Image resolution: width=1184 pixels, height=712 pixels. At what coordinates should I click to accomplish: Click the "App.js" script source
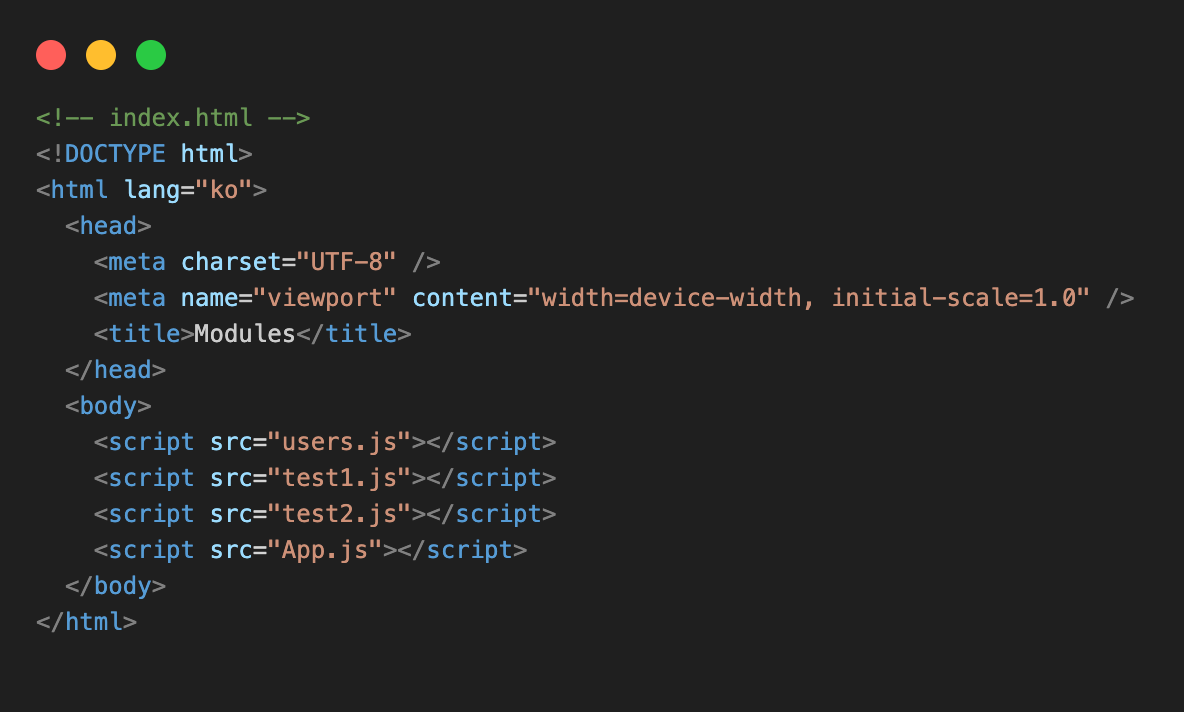[325, 550]
